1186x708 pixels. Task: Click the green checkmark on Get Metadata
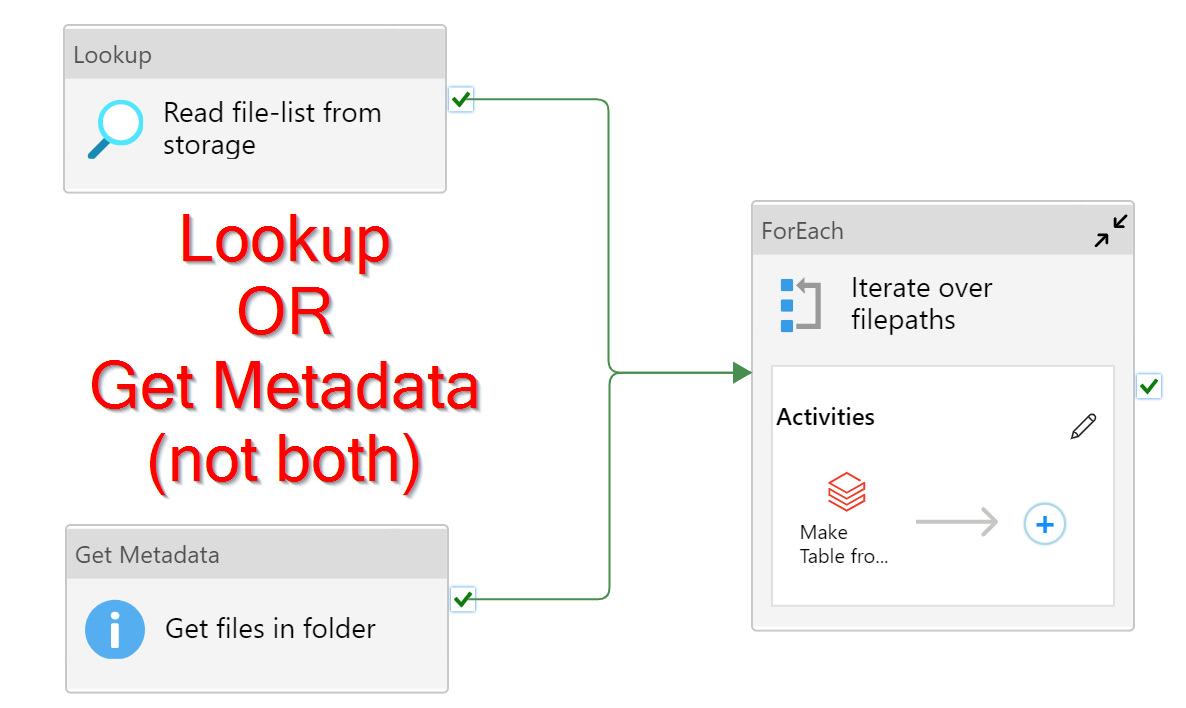[461, 599]
